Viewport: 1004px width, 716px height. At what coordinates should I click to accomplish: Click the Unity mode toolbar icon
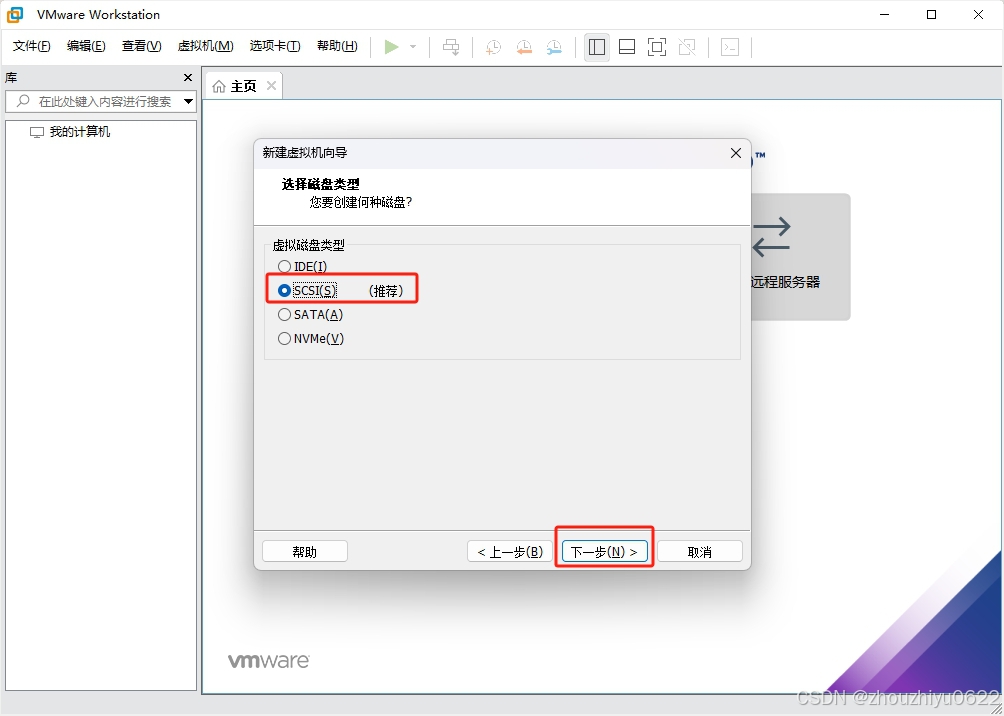(x=687, y=47)
